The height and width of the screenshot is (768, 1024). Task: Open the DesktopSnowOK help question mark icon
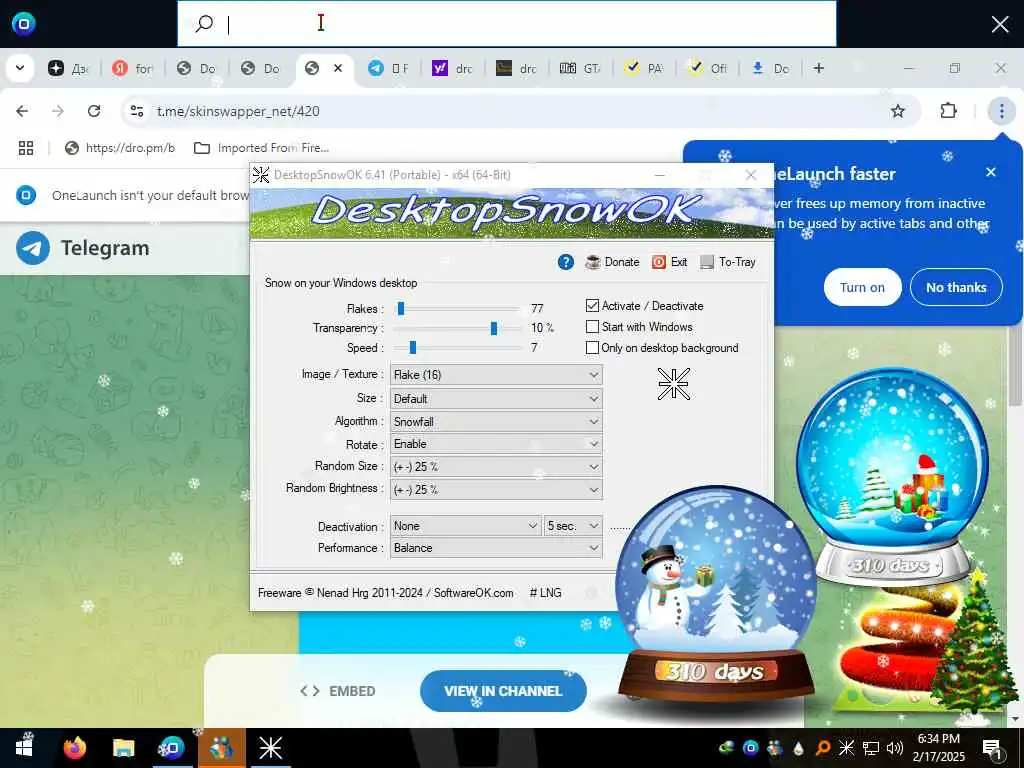[x=566, y=262]
